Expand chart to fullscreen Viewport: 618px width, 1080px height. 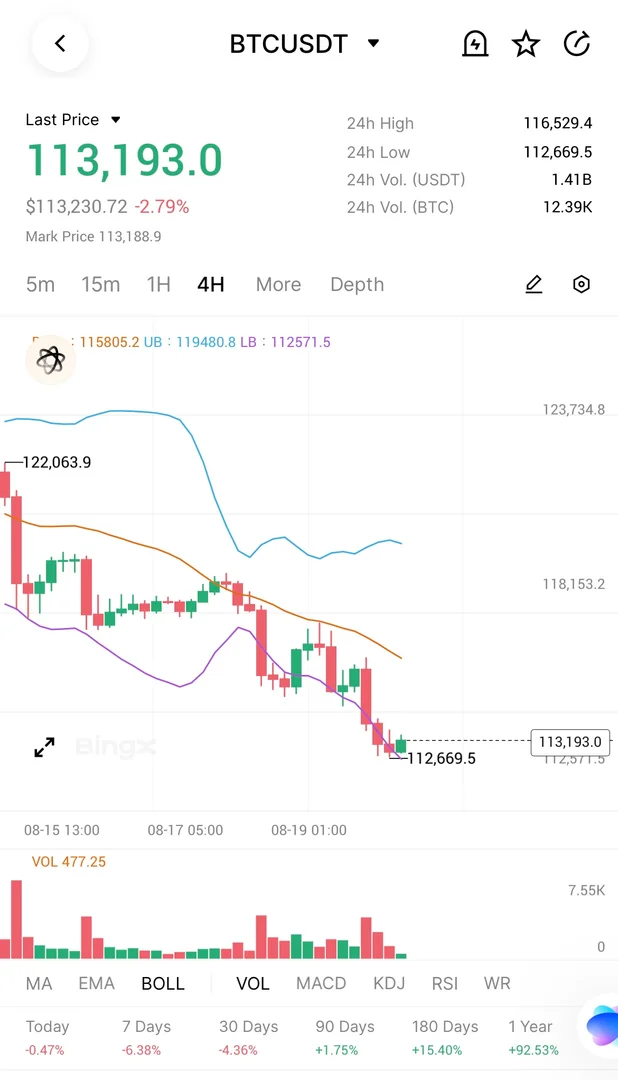coord(45,747)
